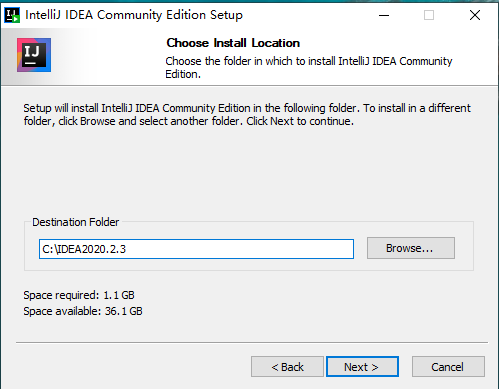Click the C:\IDEA2020.2.3 path text

click(x=84, y=249)
